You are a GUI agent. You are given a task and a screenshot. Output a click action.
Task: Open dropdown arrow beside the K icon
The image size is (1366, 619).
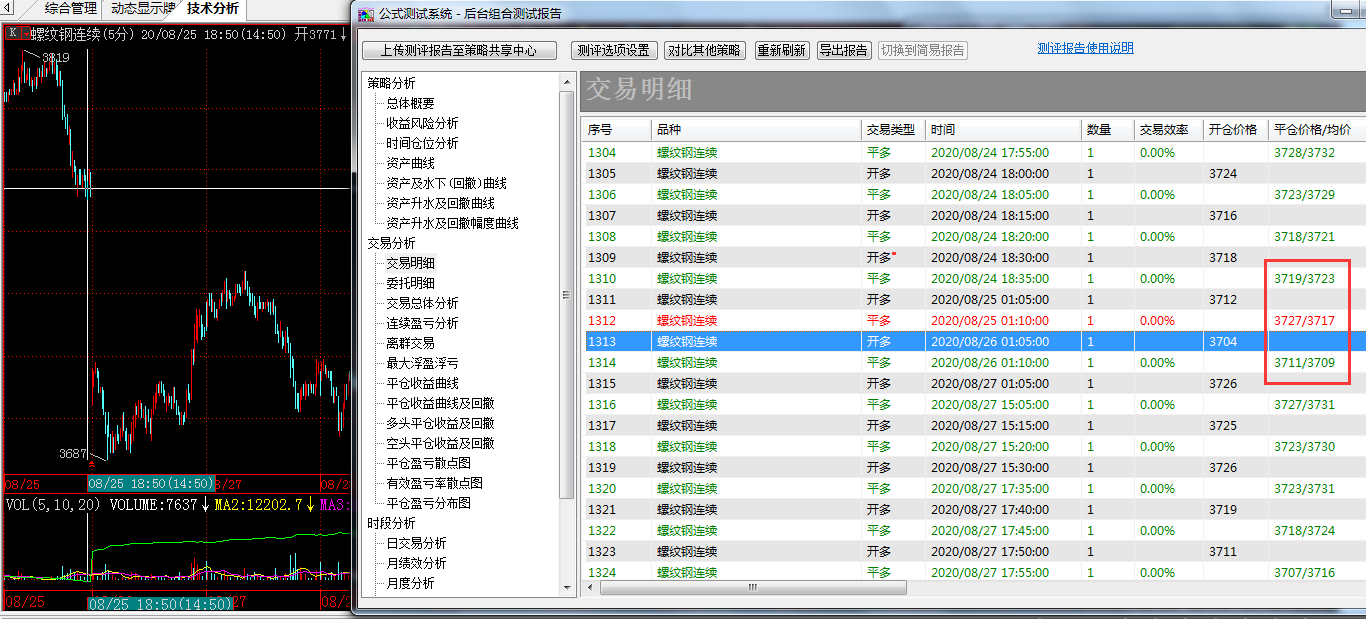click(x=26, y=33)
